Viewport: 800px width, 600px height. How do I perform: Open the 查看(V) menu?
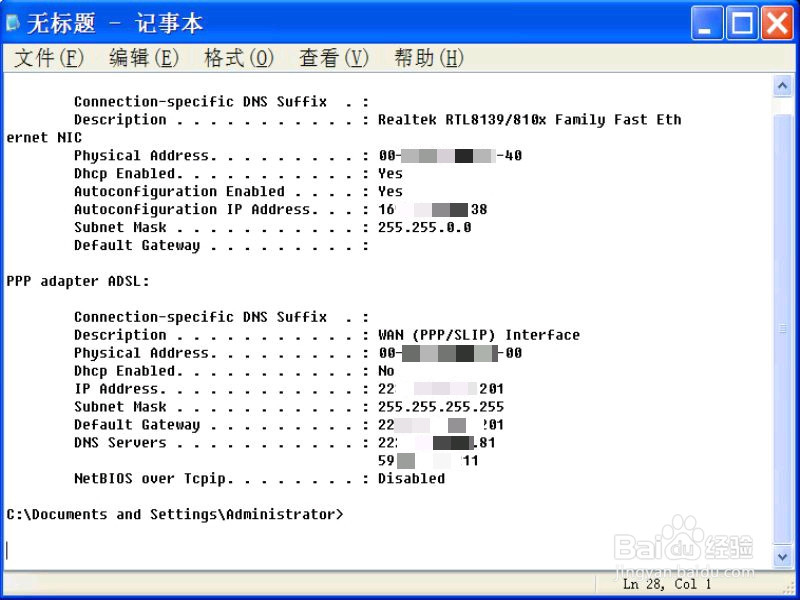[x=334, y=58]
